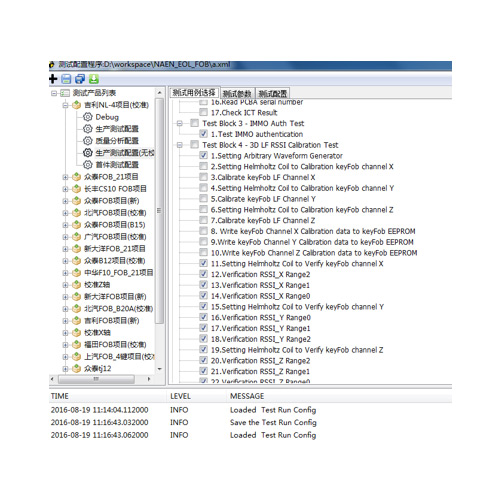Screen dimensions: 500x500
Task: Click the blue floppy save icon
Action: click(66, 79)
